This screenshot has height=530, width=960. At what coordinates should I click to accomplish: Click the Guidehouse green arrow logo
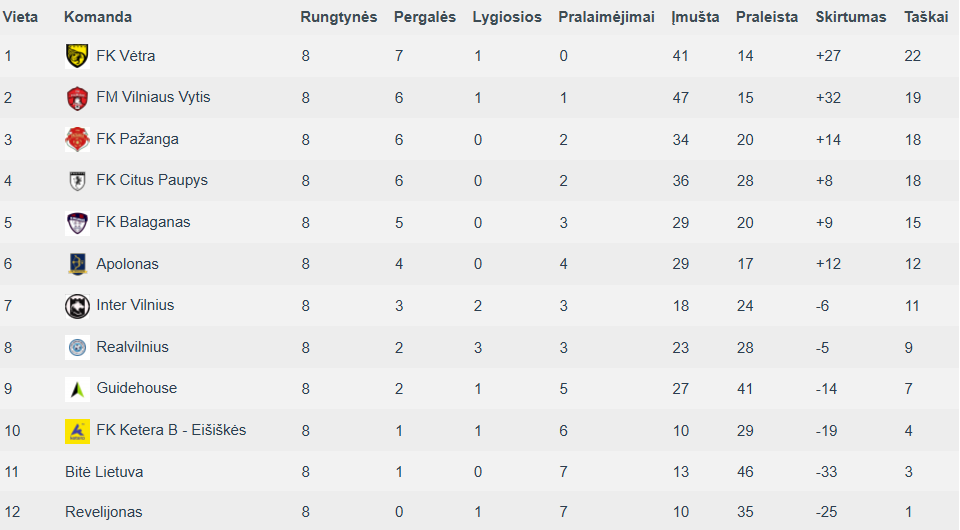[x=77, y=389]
